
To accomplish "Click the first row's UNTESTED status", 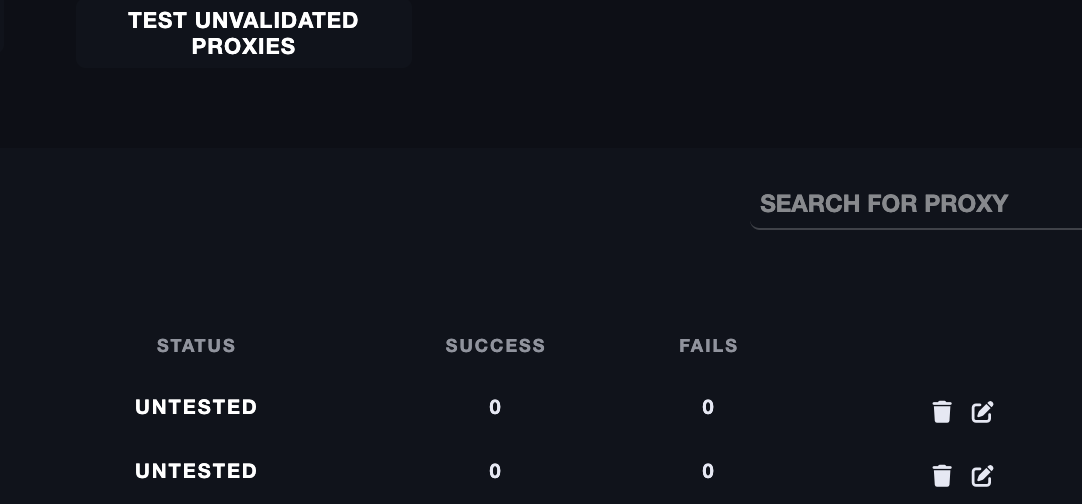I will tap(196, 407).
